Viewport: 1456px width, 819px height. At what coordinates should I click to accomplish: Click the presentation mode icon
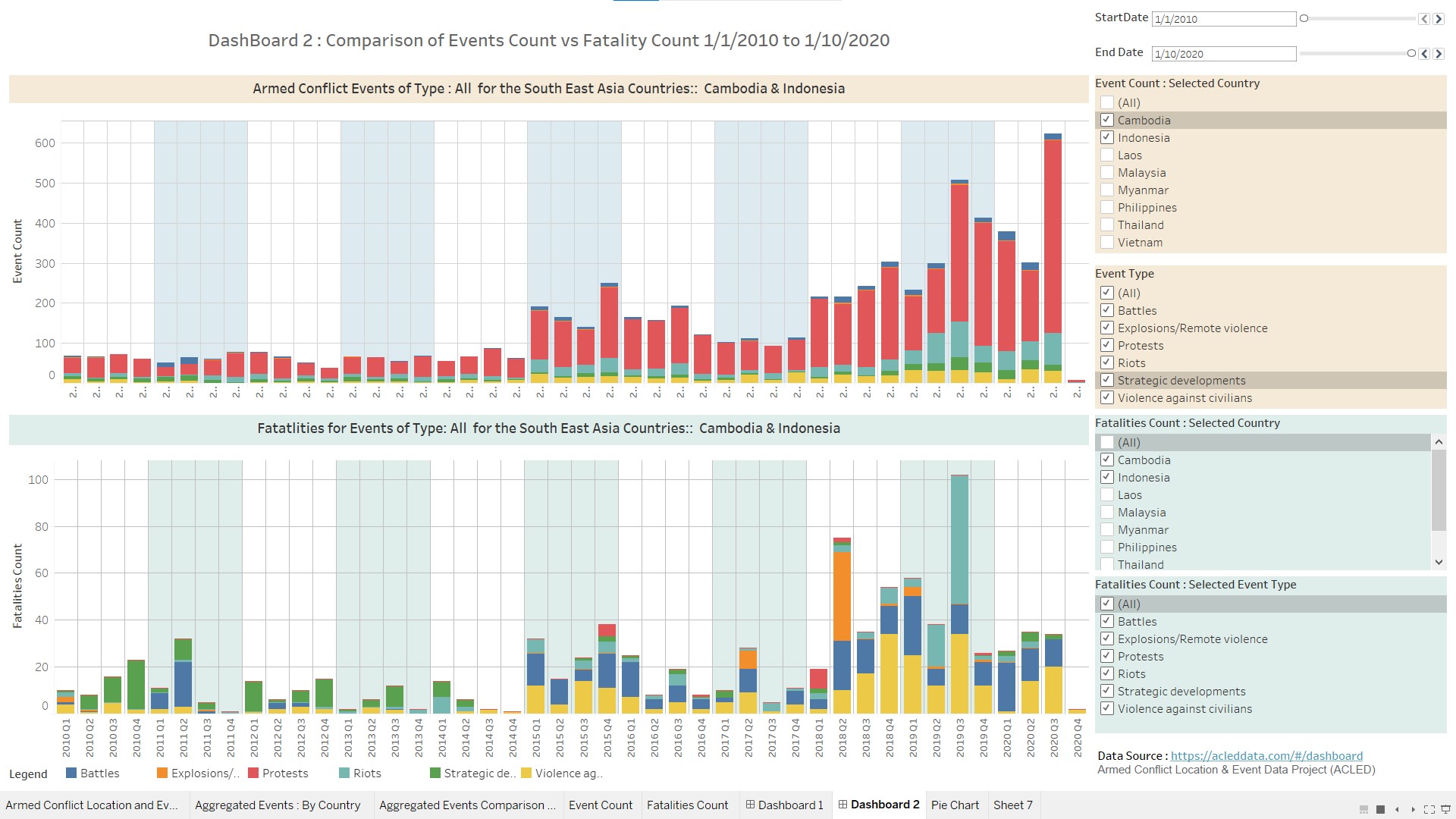pyautogui.click(x=1445, y=809)
